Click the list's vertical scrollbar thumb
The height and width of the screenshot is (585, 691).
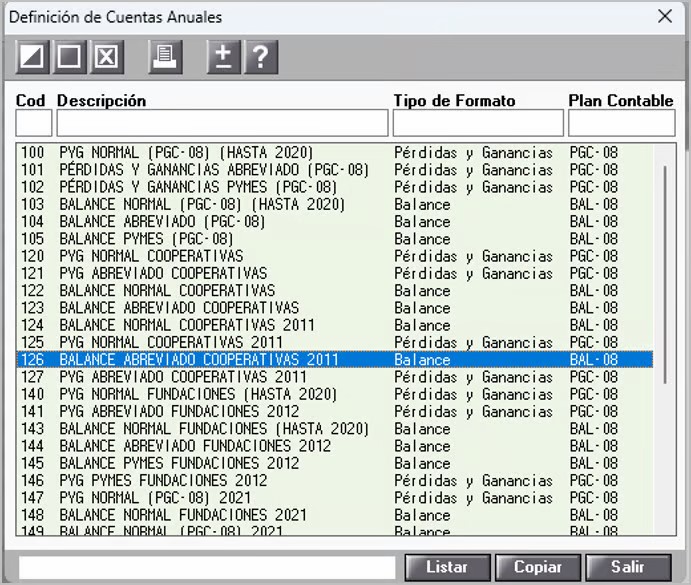(x=665, y=275)
